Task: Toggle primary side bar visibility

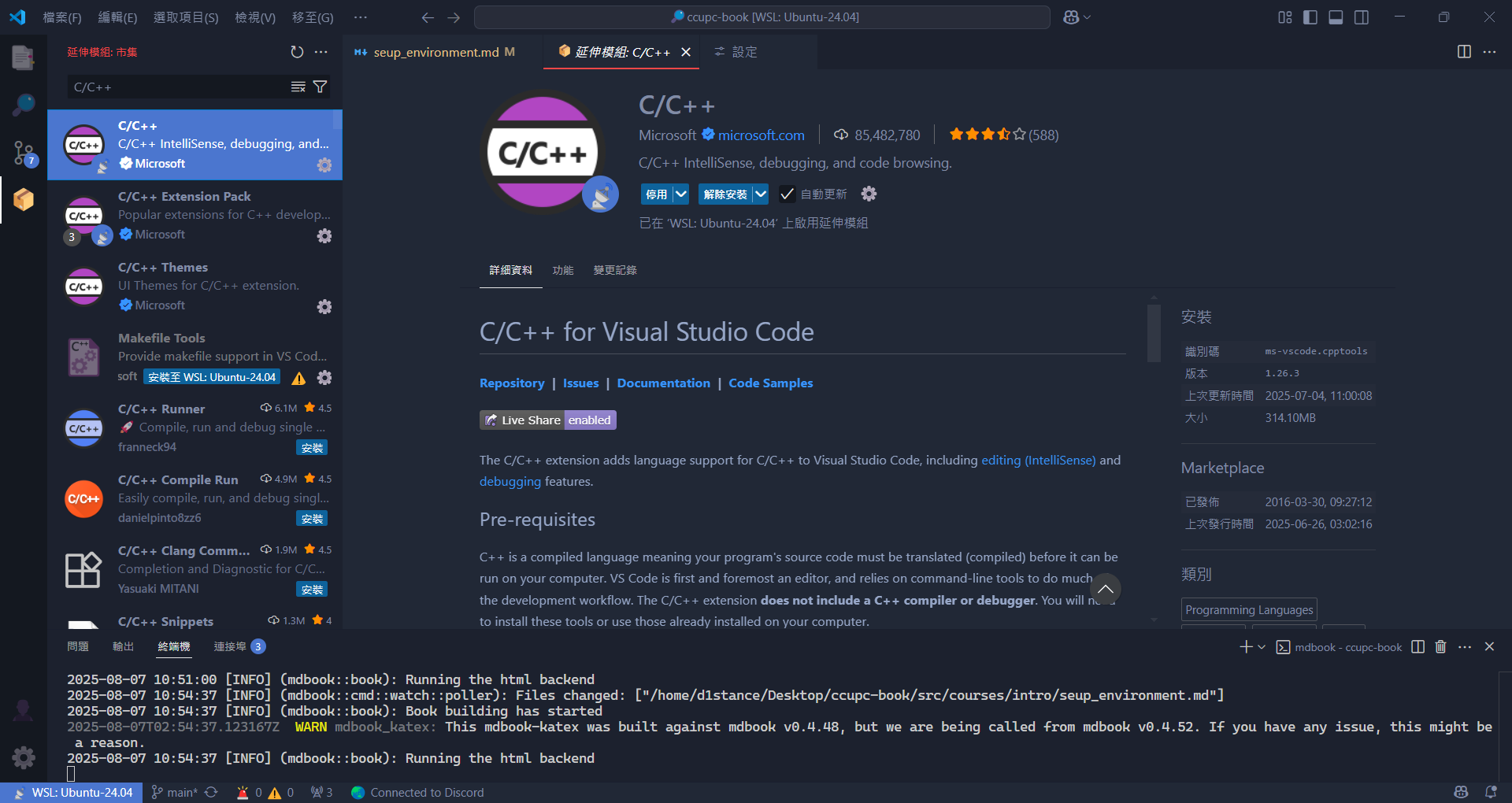Action: click(1310, 17)
